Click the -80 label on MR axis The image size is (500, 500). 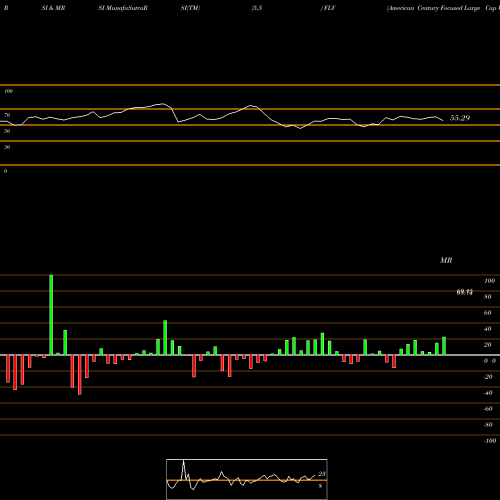[x=488, y=425]
